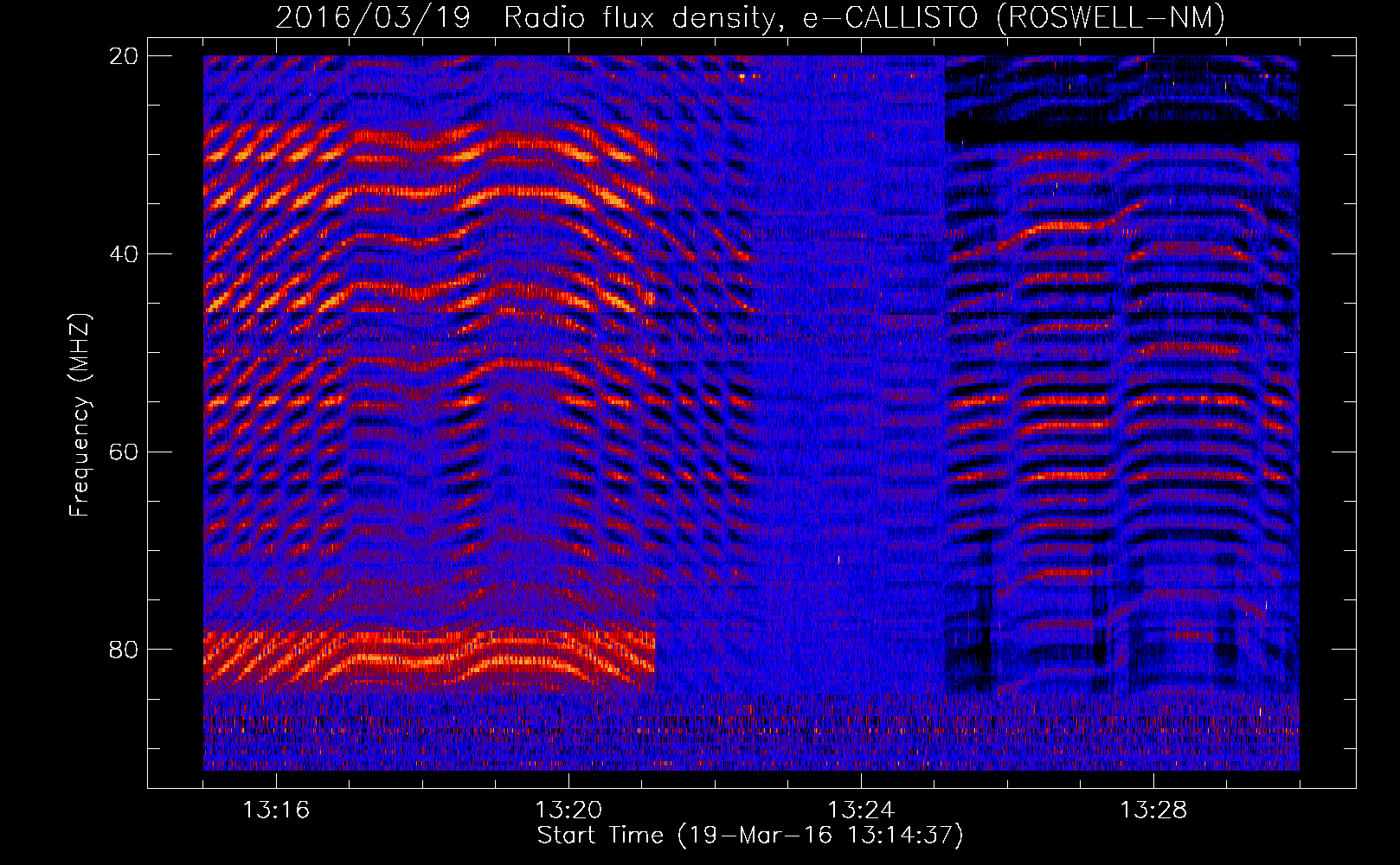Screen dimensions: 1400x865
Task: Click the plot title '2016/03/19 Radio flux density'
Action: [750, 17]
